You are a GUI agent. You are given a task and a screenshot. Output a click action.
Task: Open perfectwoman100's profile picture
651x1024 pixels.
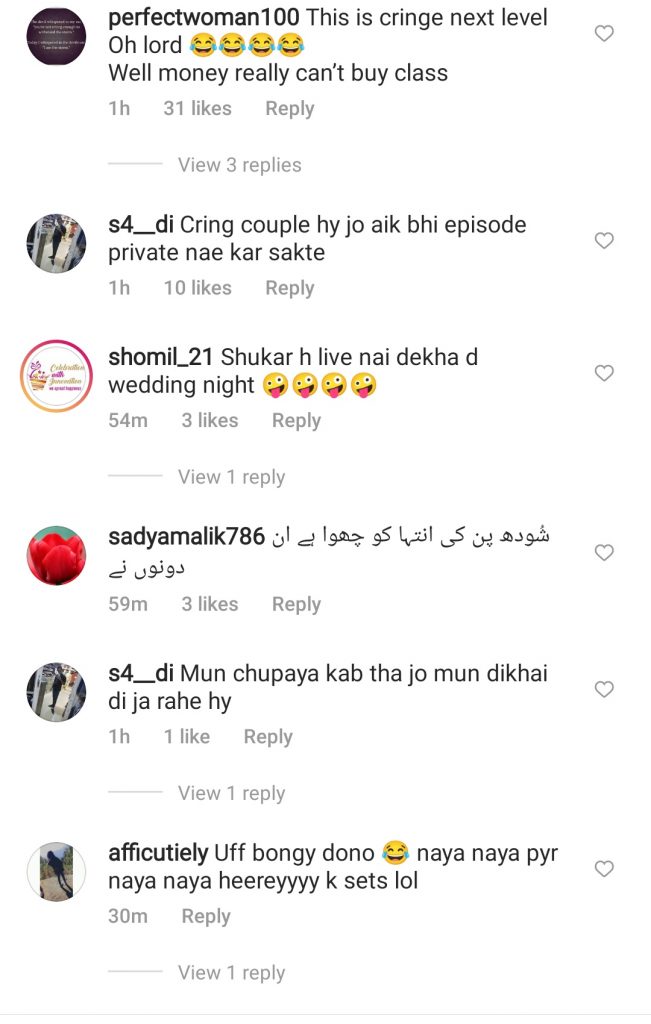pyautogui.click(x=56, y=36)
